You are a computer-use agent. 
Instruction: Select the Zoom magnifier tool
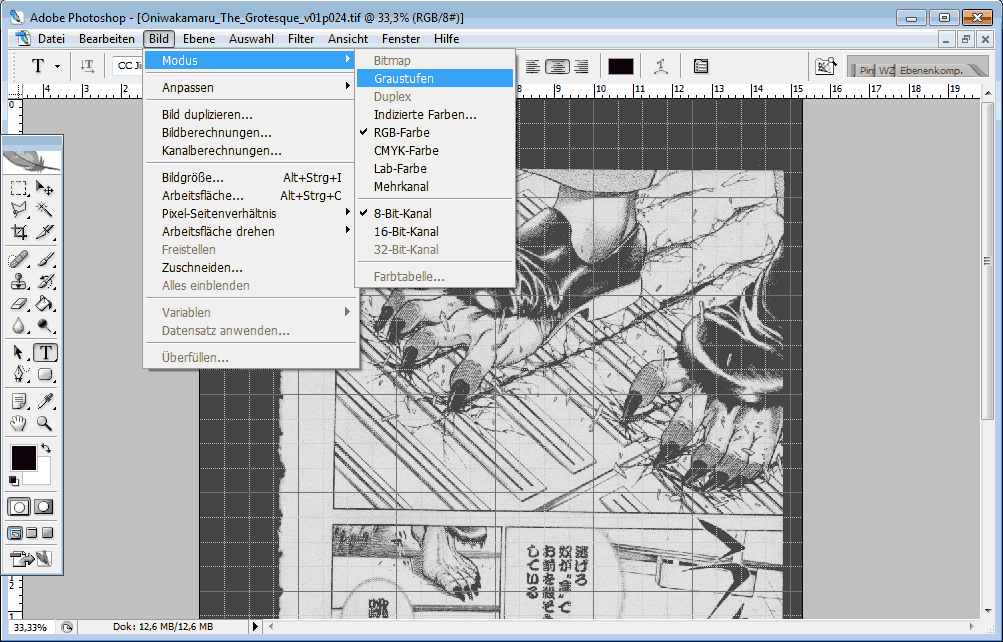tap(44, 423)
